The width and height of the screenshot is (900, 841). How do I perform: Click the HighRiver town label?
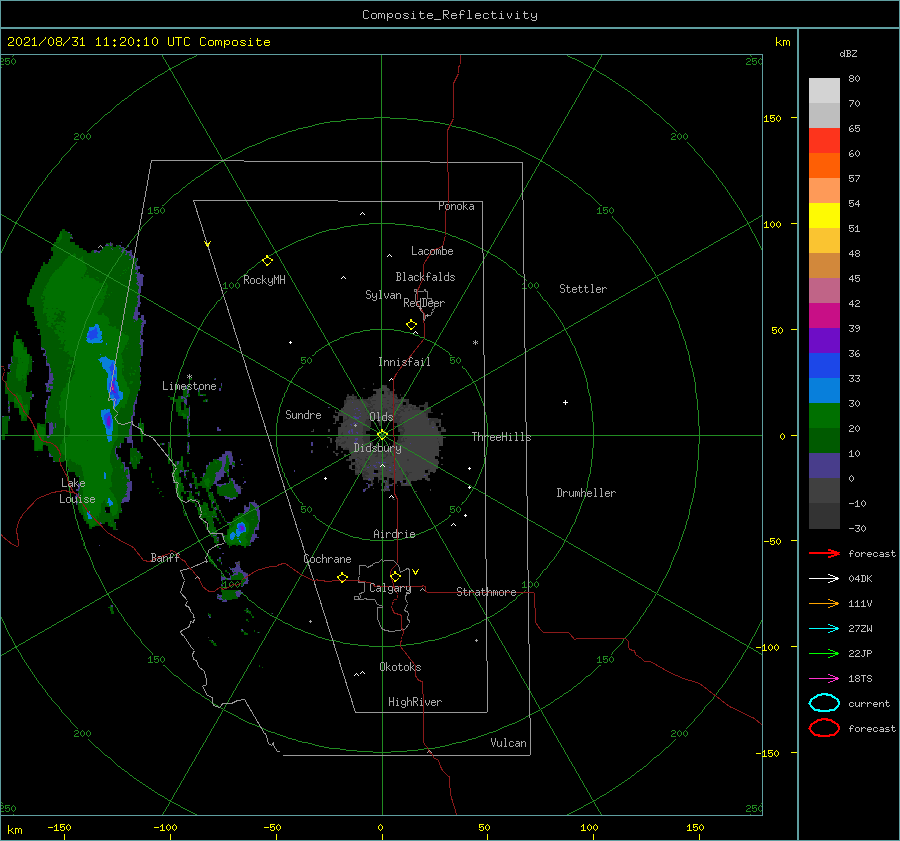415,702
